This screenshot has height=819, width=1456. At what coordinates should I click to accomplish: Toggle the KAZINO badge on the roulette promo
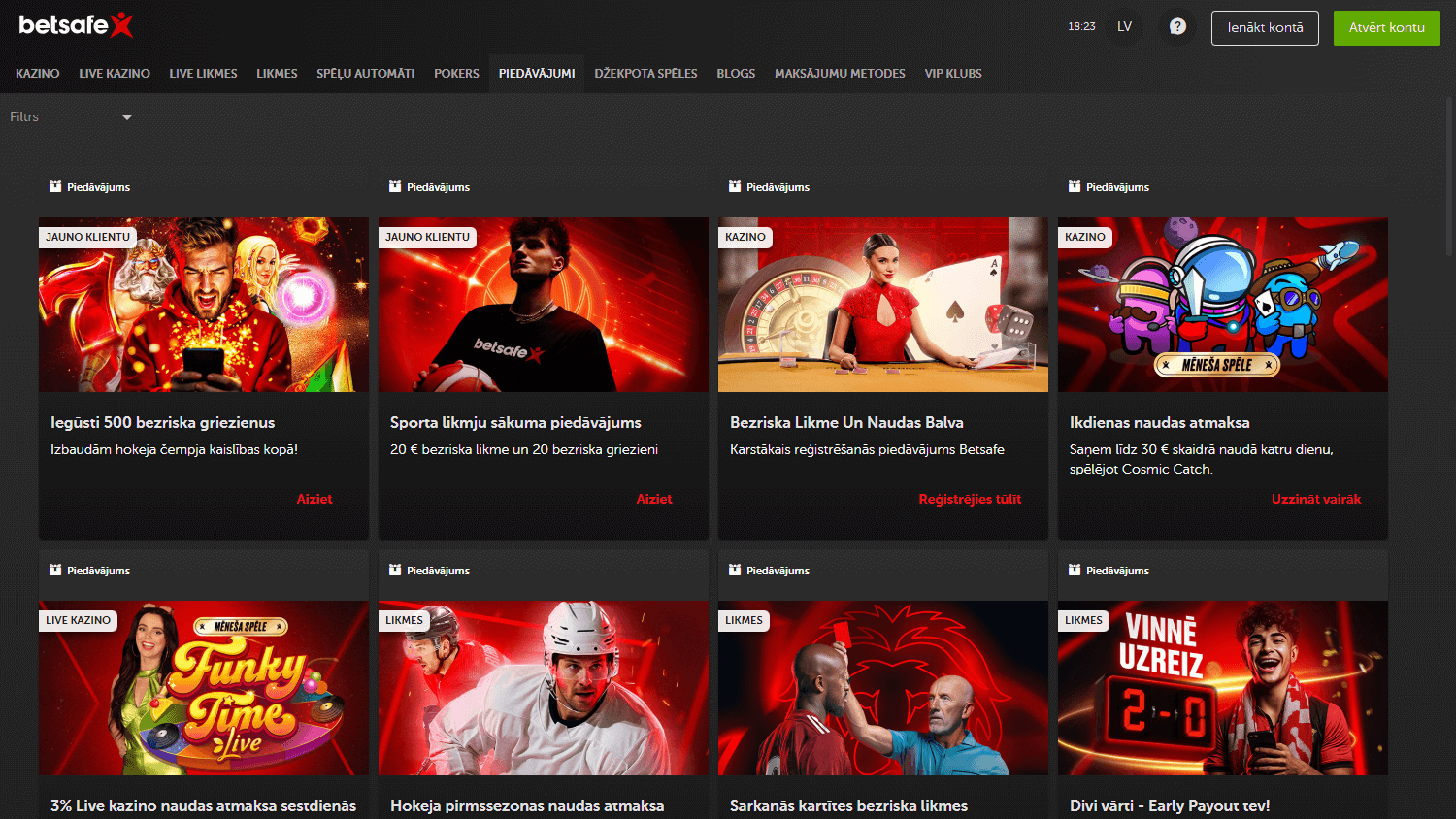pyautogui.click(x=745, y=236)
